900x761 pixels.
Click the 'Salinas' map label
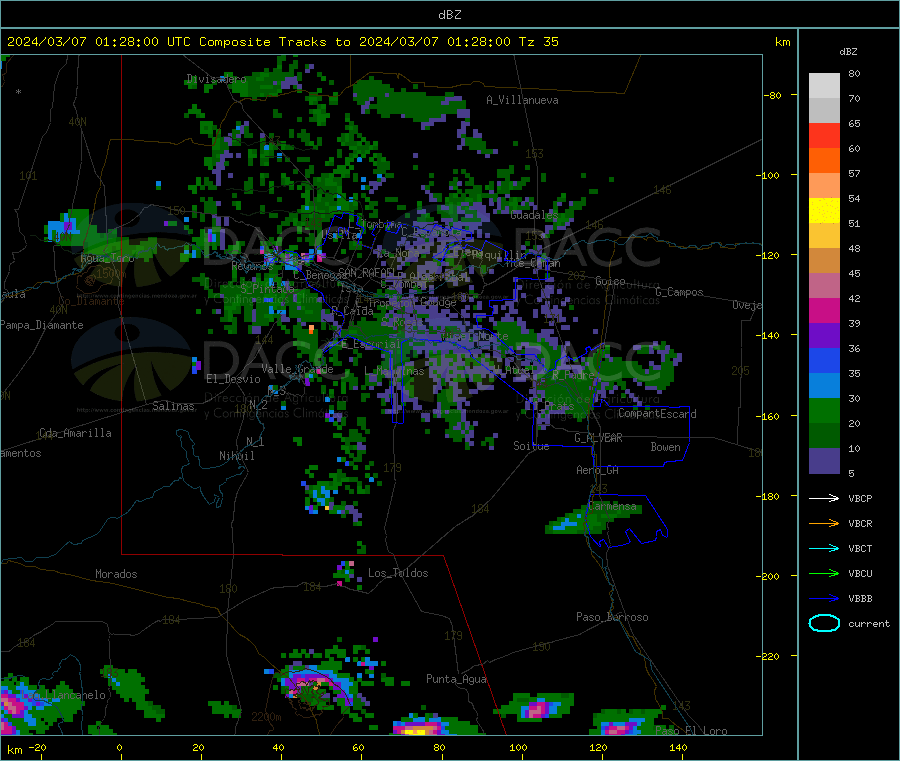173,406
